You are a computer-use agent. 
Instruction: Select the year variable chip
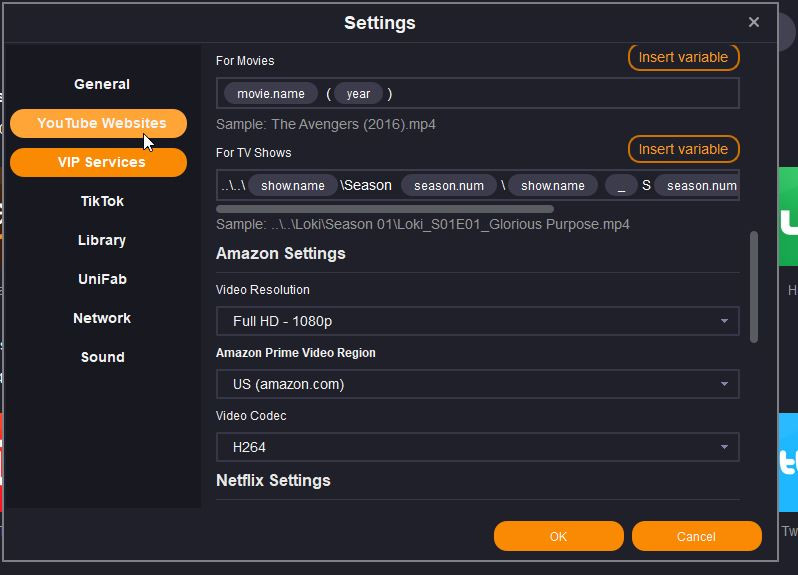coord(358,94)
